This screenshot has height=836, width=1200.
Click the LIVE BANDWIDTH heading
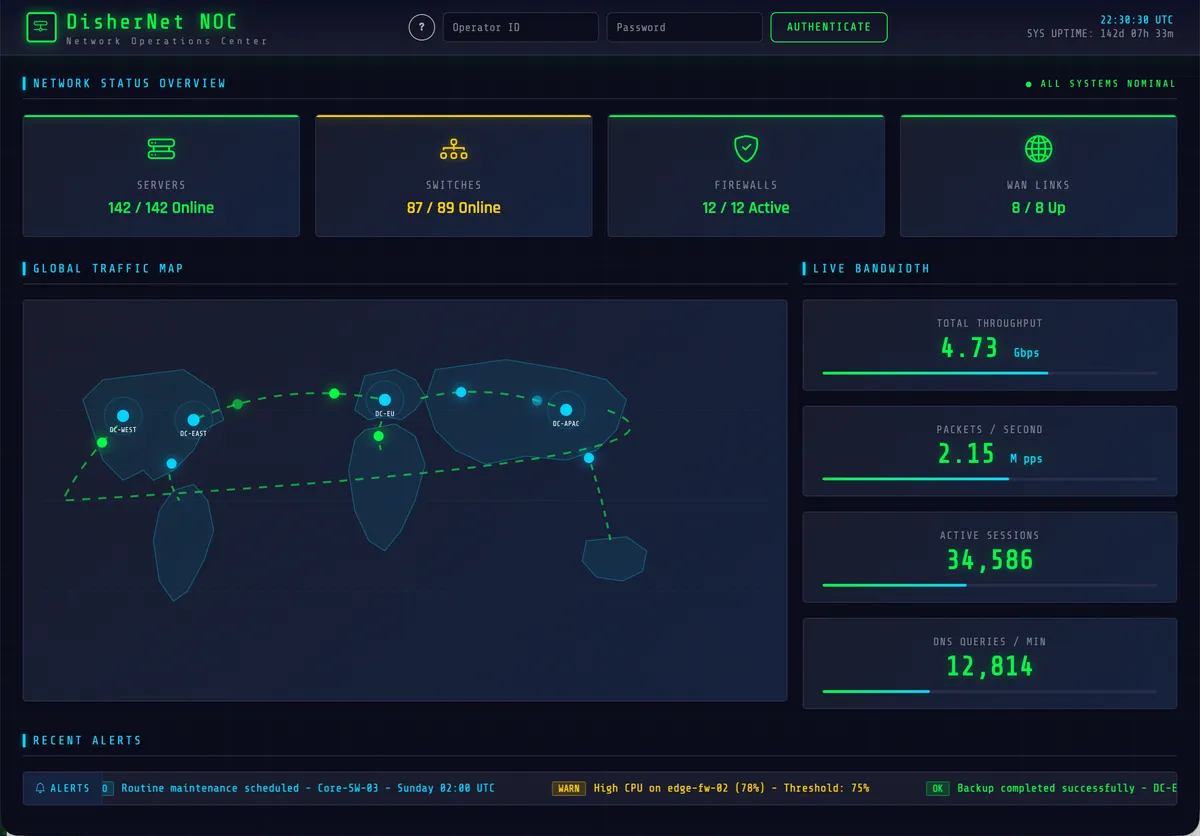coord(871,268)
